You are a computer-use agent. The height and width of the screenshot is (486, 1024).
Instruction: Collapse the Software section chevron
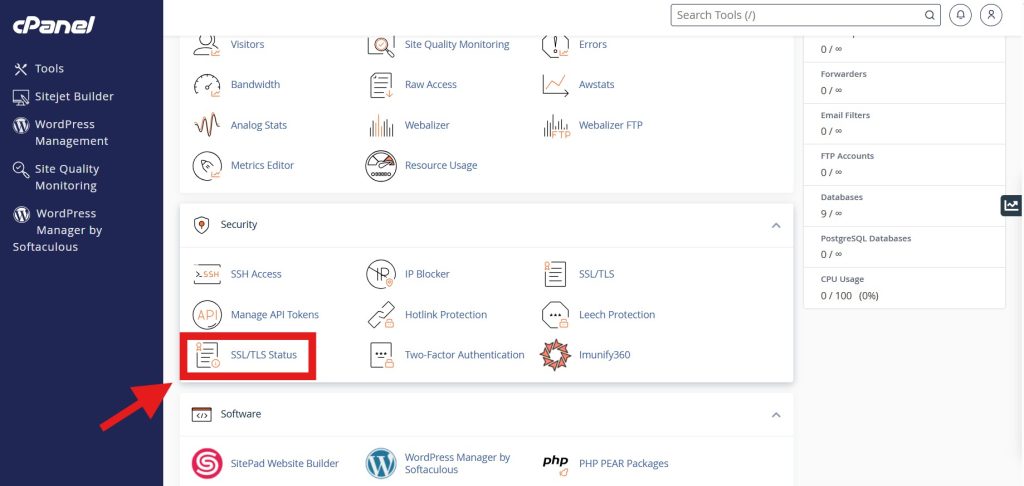(x=776, y=414)
